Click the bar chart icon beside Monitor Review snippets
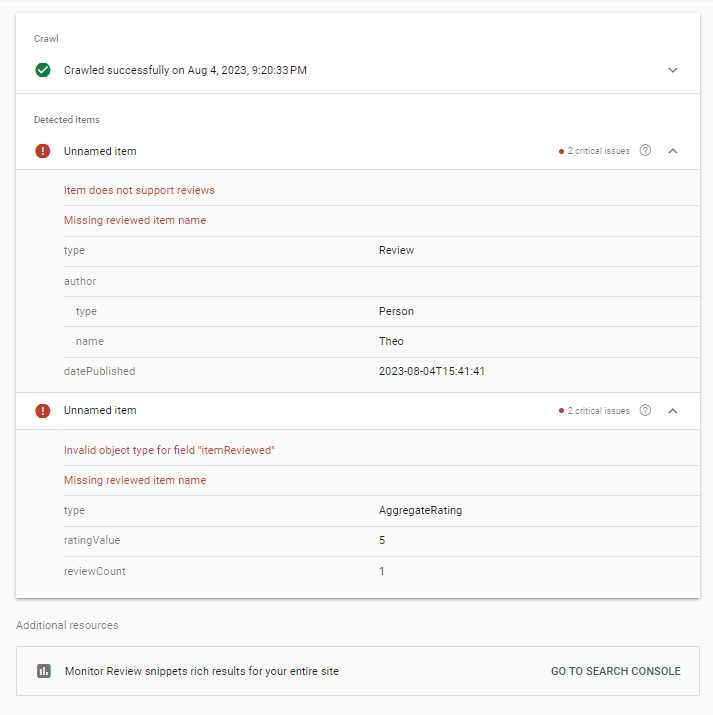713x715 pixels. [43, 671]
